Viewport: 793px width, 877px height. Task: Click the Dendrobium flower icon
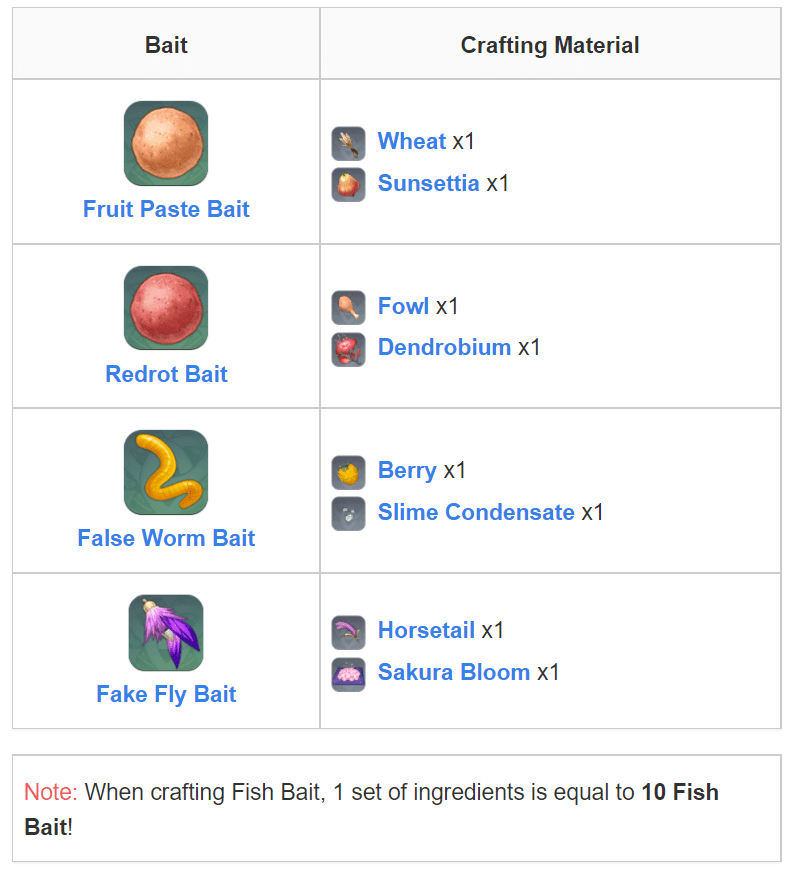(348, 350)
